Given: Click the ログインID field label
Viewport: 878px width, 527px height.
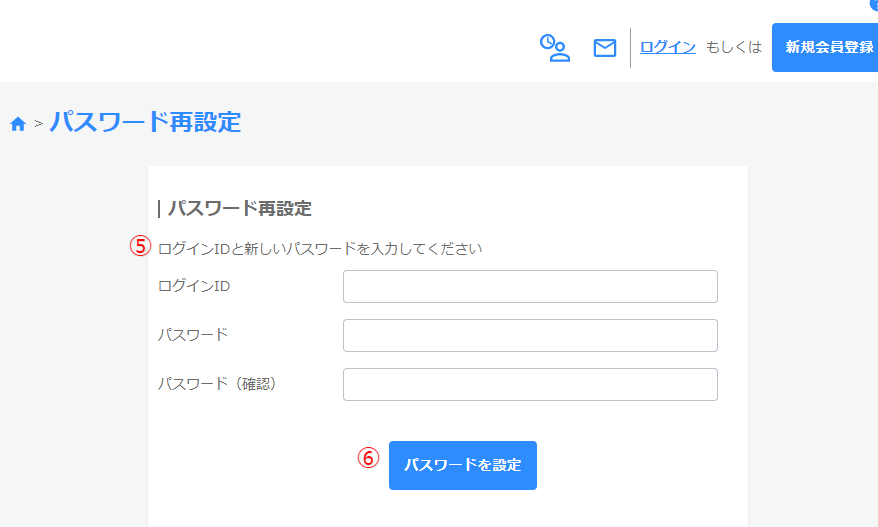Looking at the screenshot, I should click(x=194, y=286).
